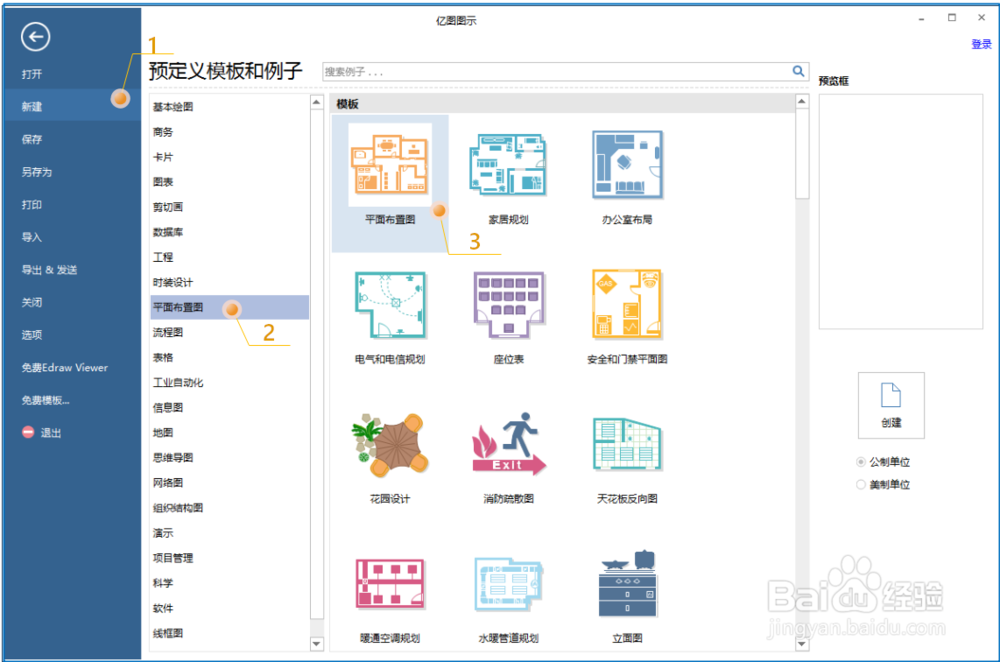Choose the 办公室布局 office layout template icon
1000x662 pixels.
[627, 164]
